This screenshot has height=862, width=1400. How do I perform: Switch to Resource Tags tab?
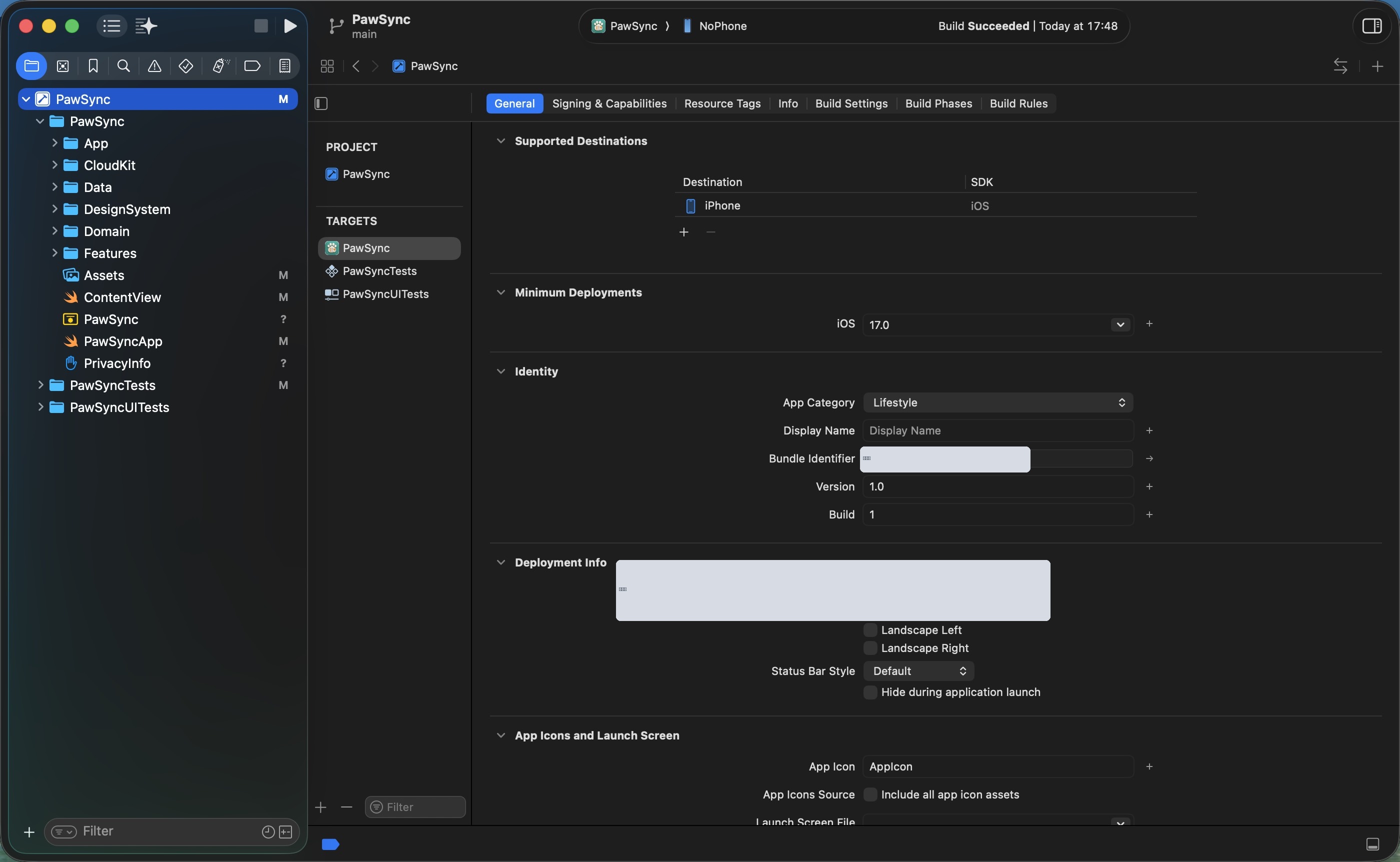click(x=722, y=103)
